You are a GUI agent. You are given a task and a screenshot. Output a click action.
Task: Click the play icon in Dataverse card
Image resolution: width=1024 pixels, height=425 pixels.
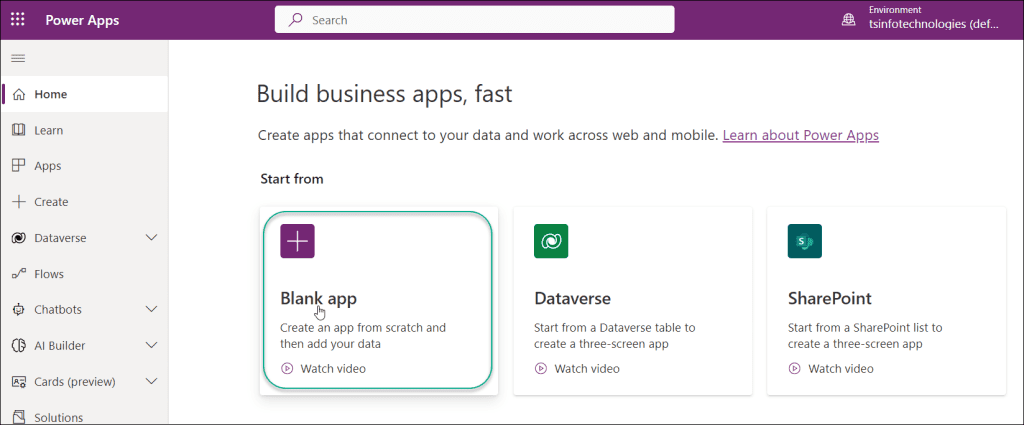[x=541, y=369]
